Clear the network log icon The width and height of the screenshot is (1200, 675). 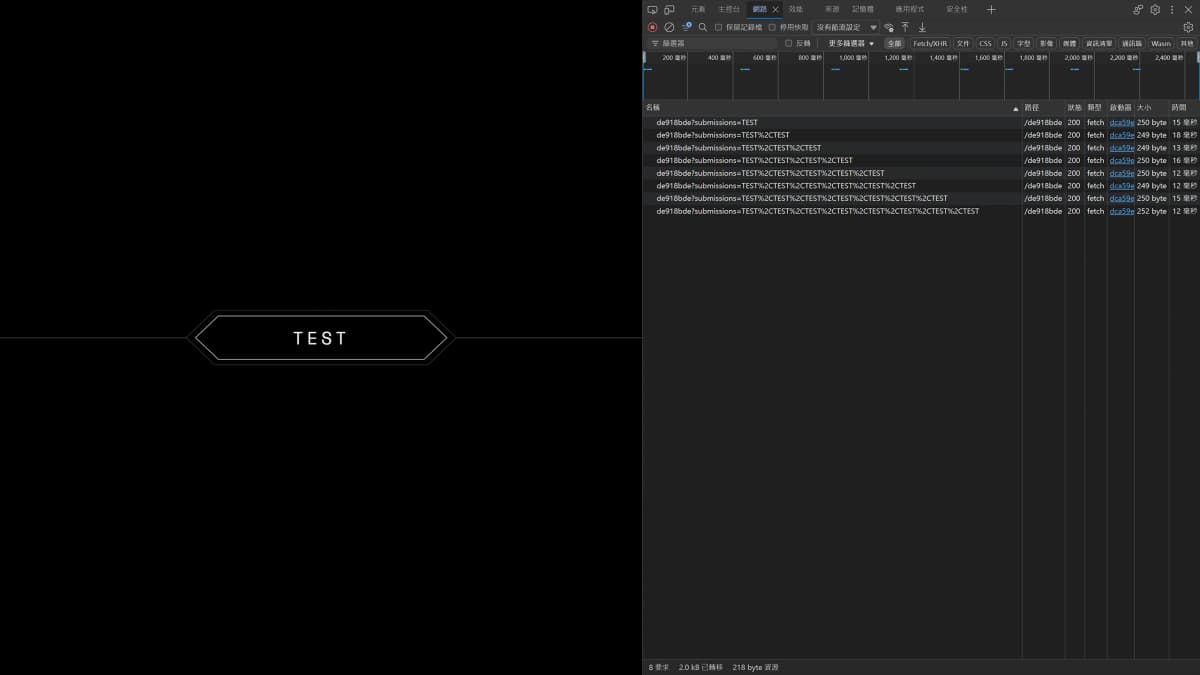coord(669,27)
